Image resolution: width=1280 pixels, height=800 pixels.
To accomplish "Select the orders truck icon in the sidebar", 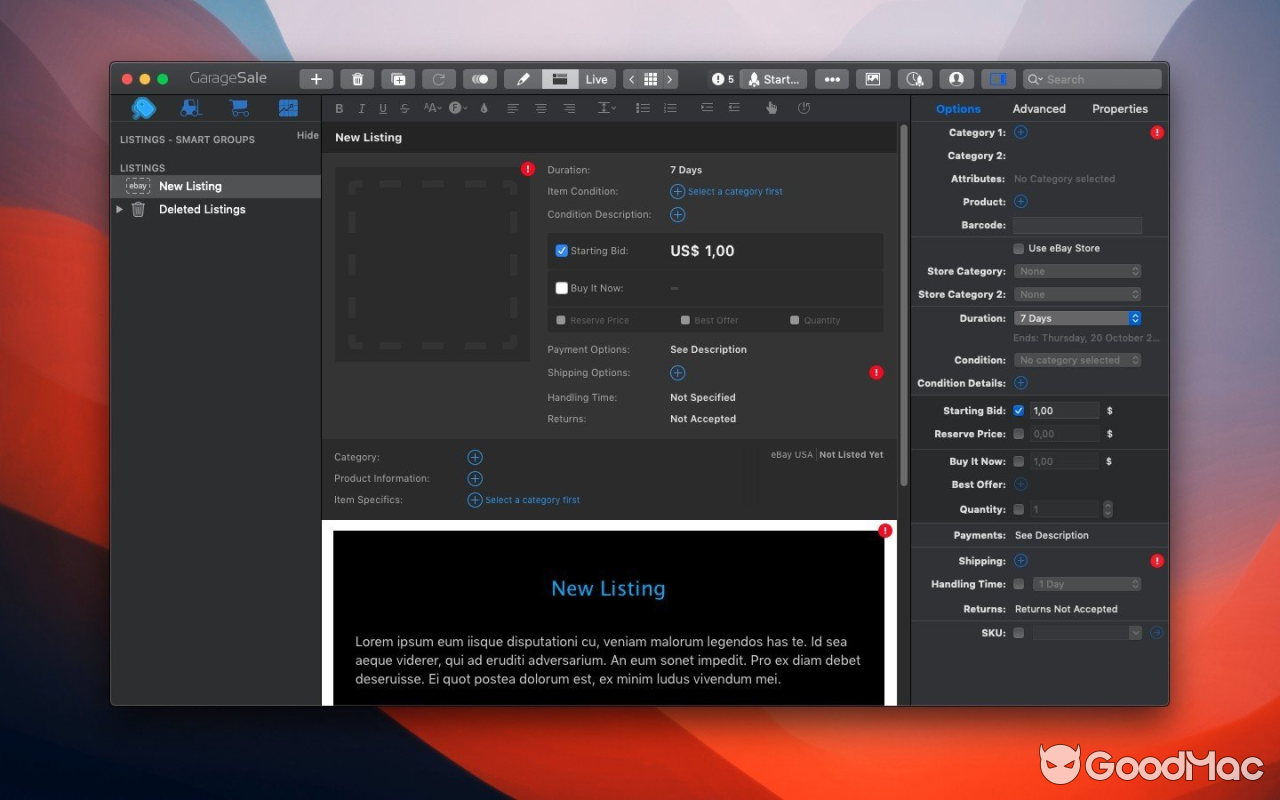I will (x=191, y=107).
